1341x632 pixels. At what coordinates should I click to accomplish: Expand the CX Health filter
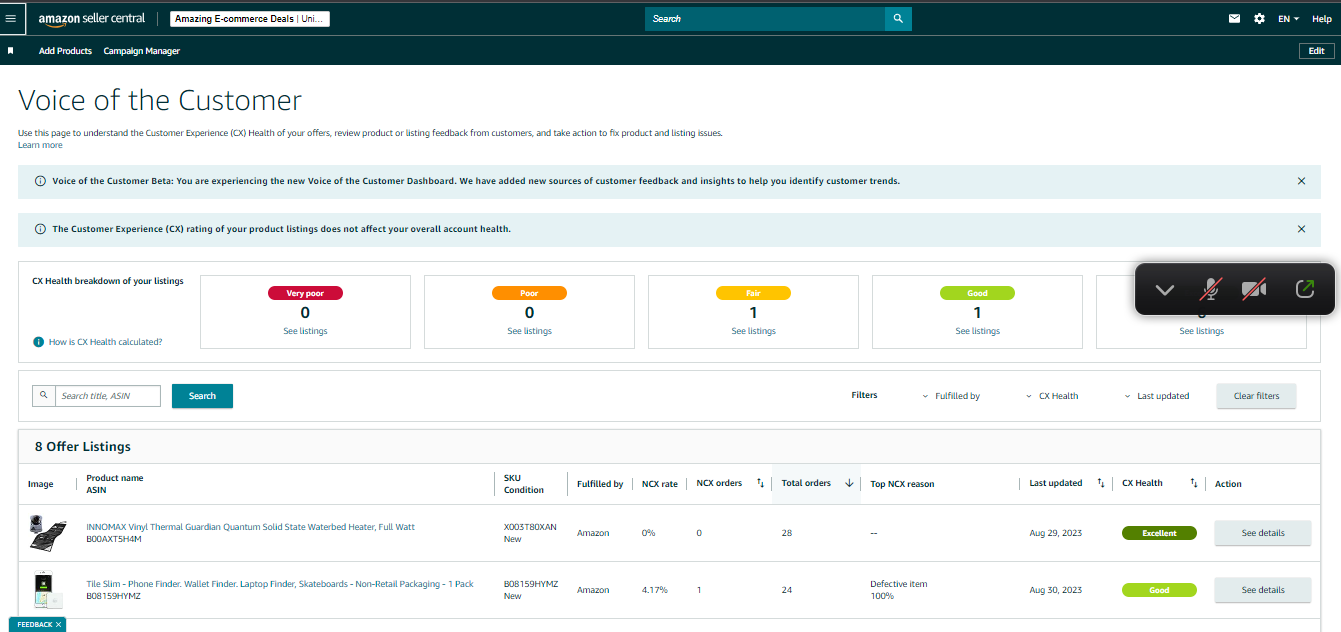tap(1052, 396)
